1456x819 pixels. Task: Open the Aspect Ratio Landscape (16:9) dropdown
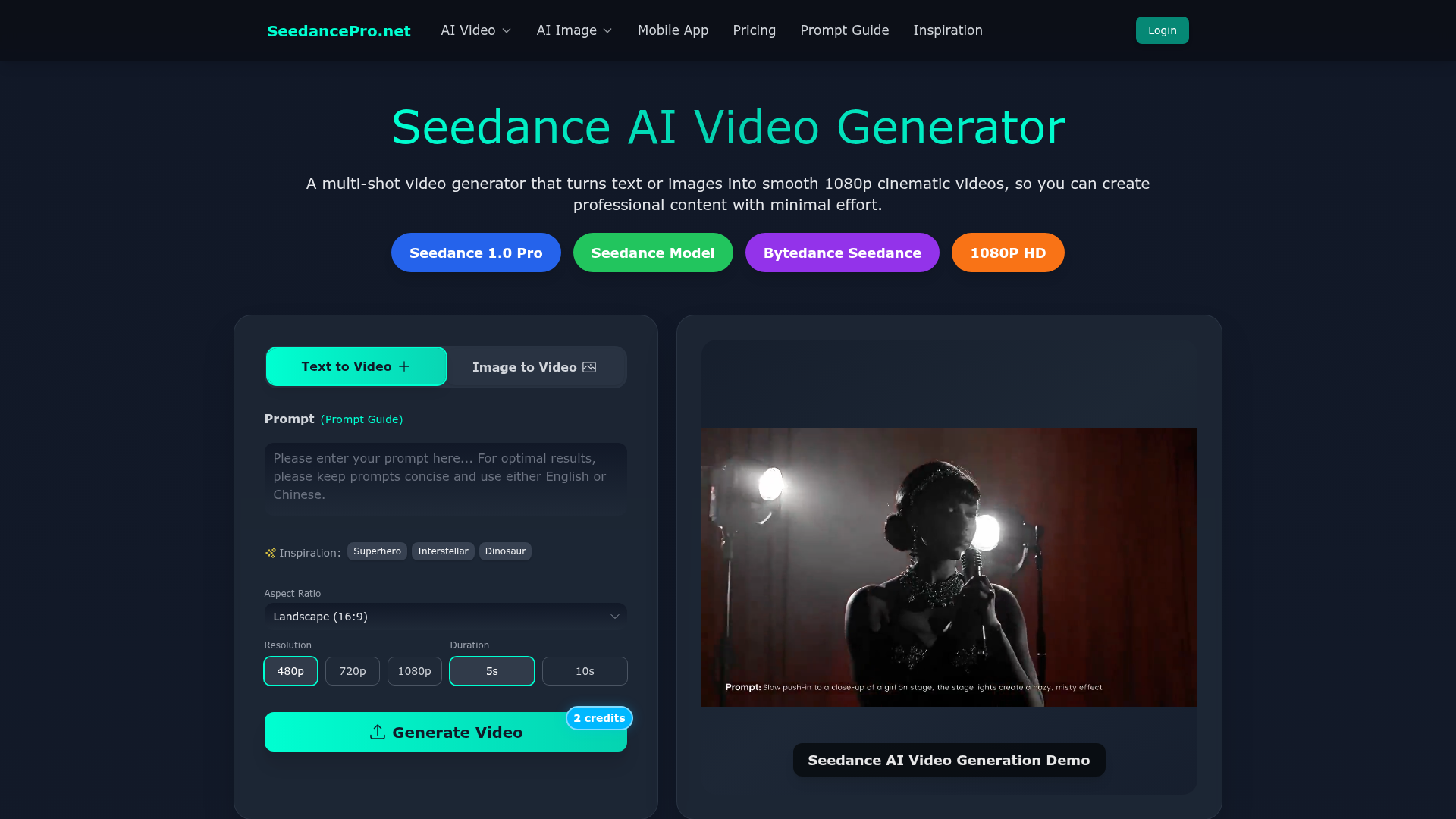446,617
